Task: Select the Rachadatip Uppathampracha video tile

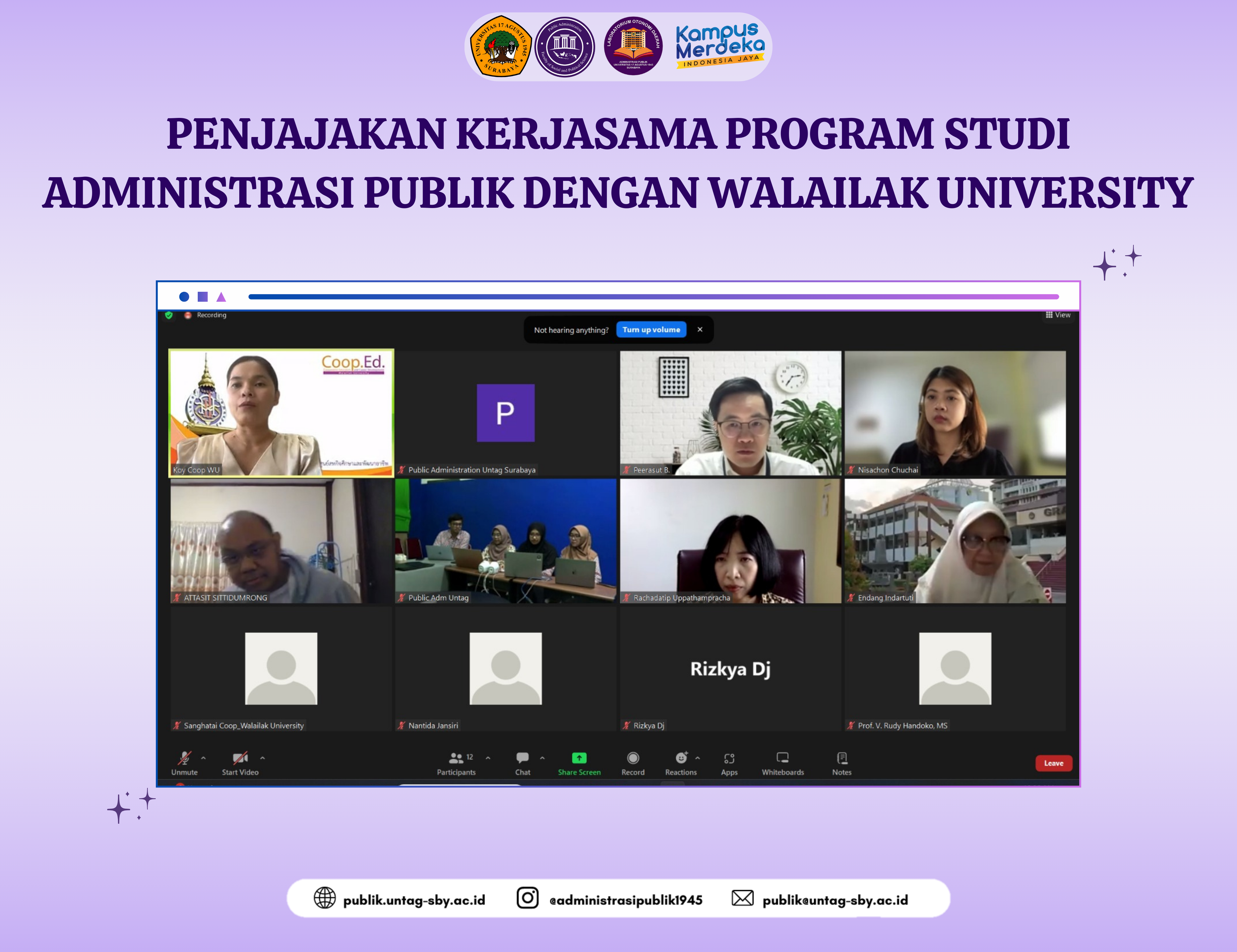Action: (x=730, y=541)
